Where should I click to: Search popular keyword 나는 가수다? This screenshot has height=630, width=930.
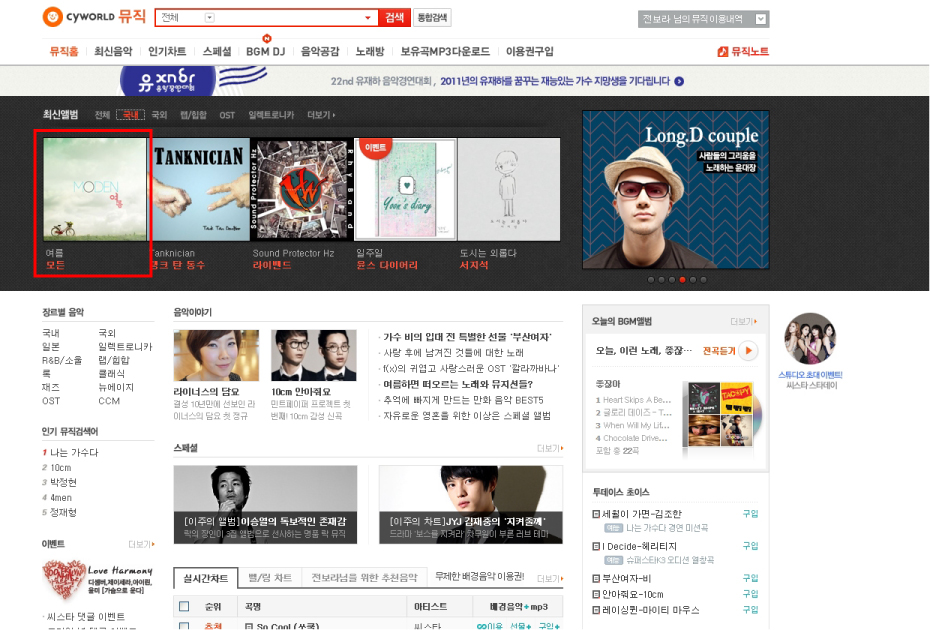[x=74, y=453]
